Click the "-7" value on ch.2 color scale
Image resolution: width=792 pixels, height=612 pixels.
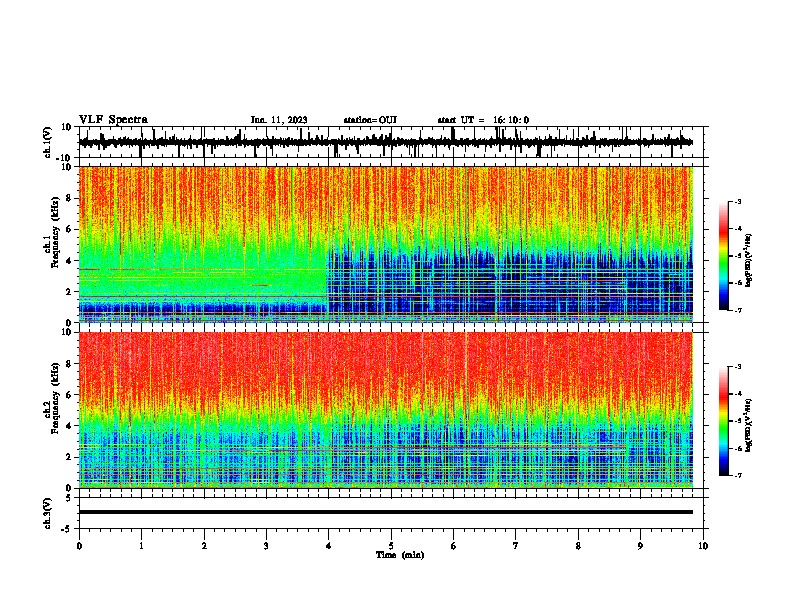tap(737, 475)
